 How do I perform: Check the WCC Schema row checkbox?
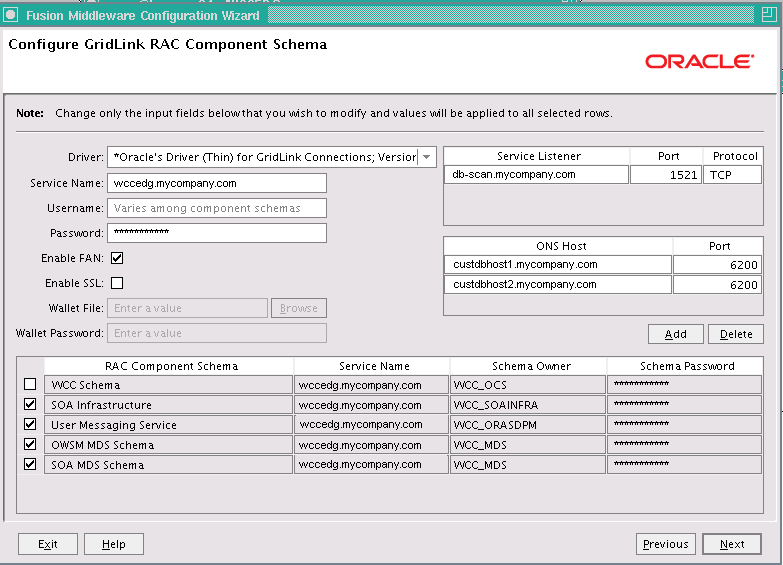[x=30, y=384]
